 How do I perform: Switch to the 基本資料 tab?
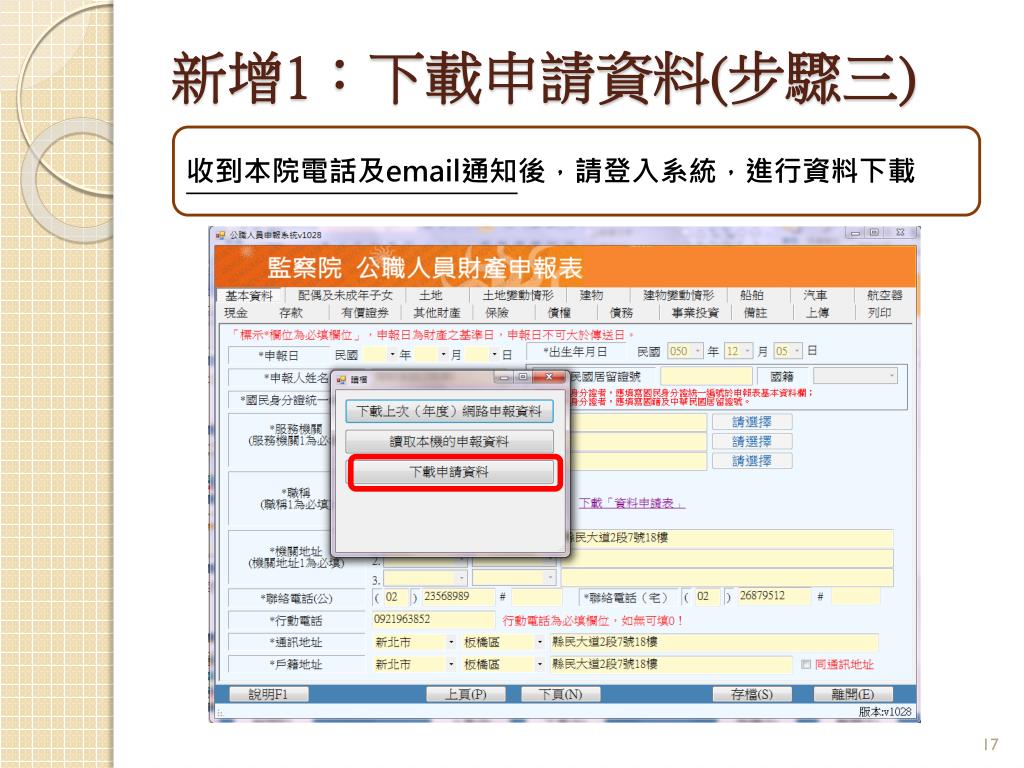249,295
